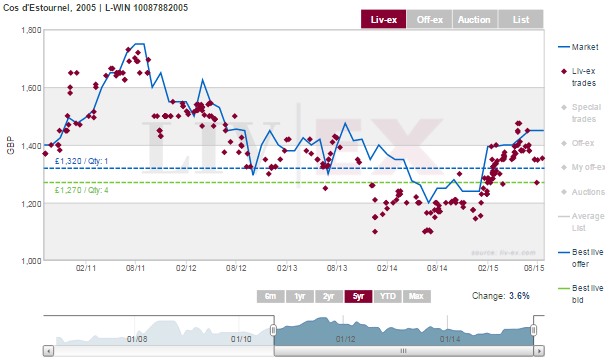
Task: Select the Auction tab
Action: (x=475, y=19)
